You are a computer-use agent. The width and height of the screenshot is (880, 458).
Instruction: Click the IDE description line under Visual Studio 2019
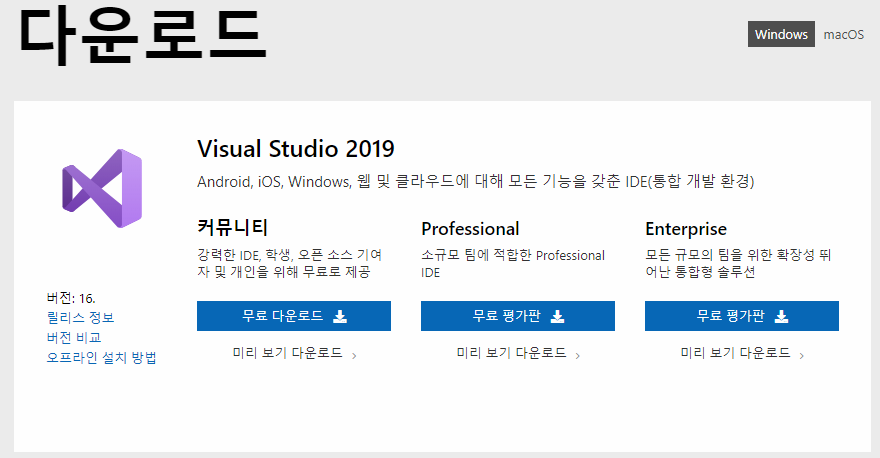[475, 181]
